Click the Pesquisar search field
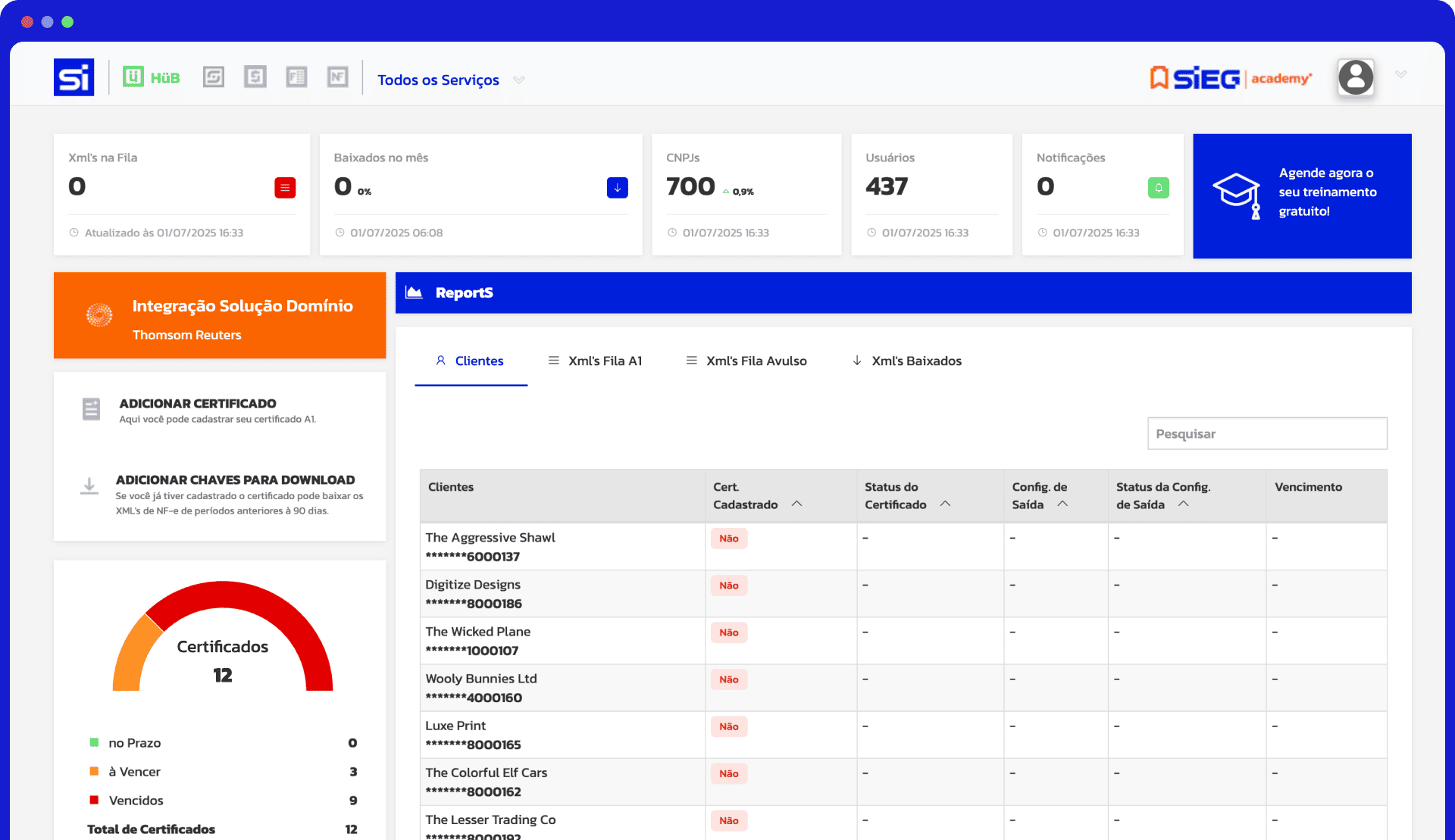Viewport: 1455px width, 840px height. [x=1266, y=434]
